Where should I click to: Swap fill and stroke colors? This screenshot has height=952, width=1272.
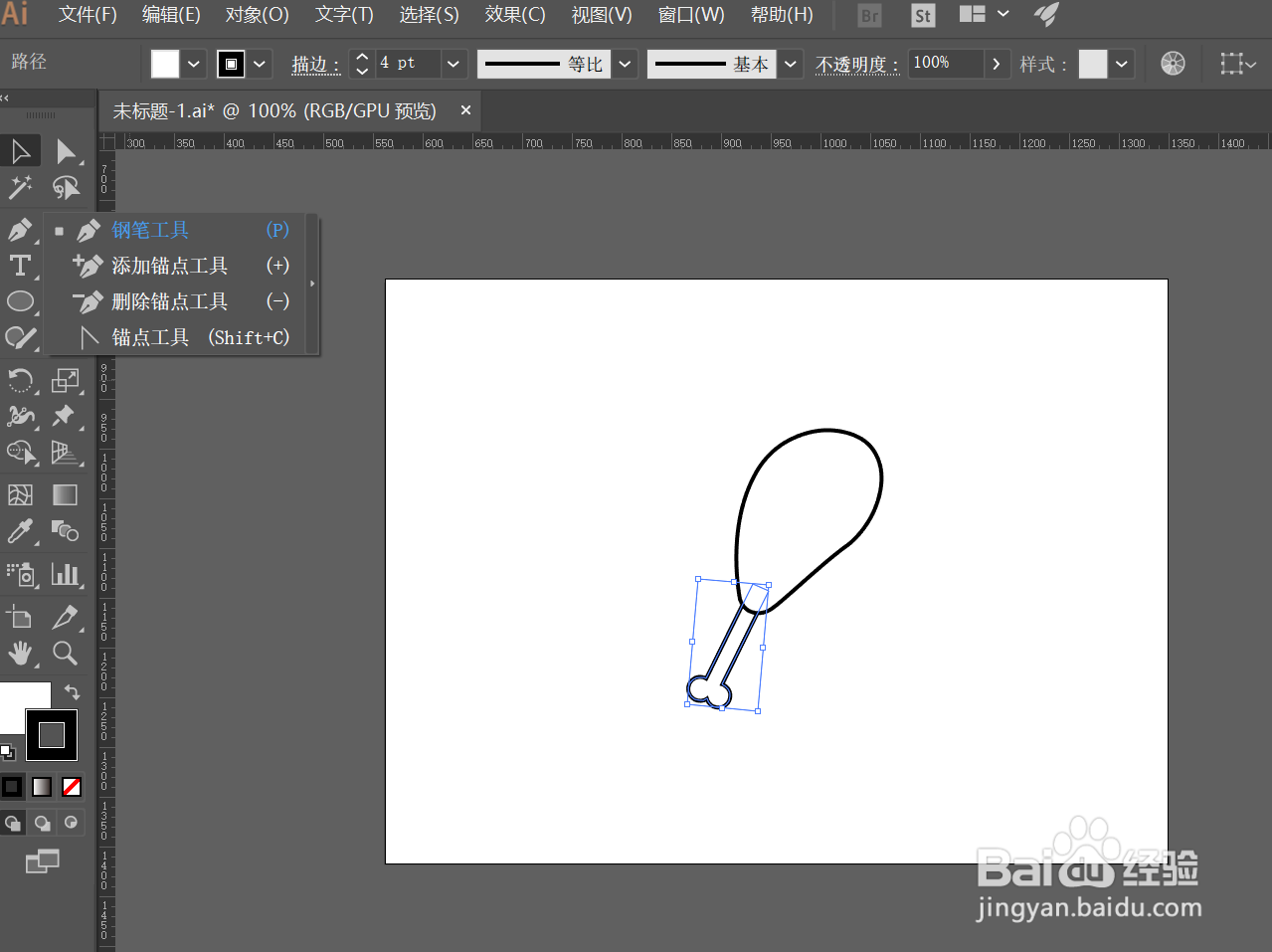(72, 691)
